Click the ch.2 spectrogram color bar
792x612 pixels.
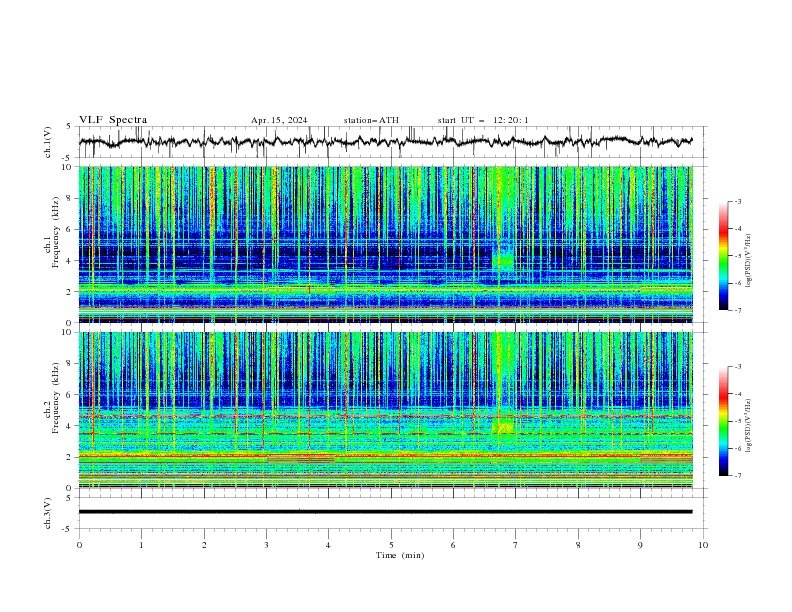[x=723, y=421]
